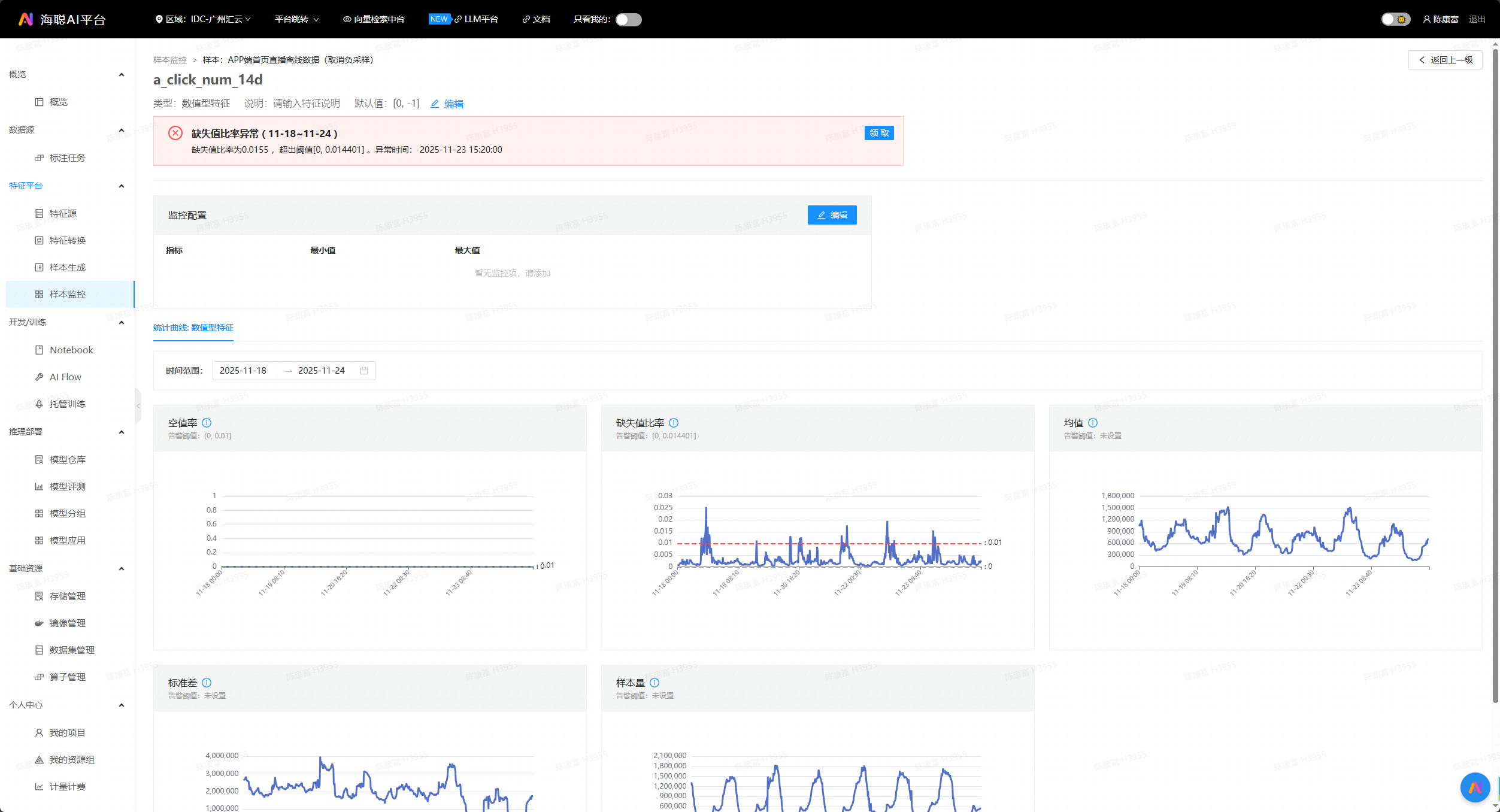Click the info icon next to 空值率

pyautogui.click(x=207, y=423)
